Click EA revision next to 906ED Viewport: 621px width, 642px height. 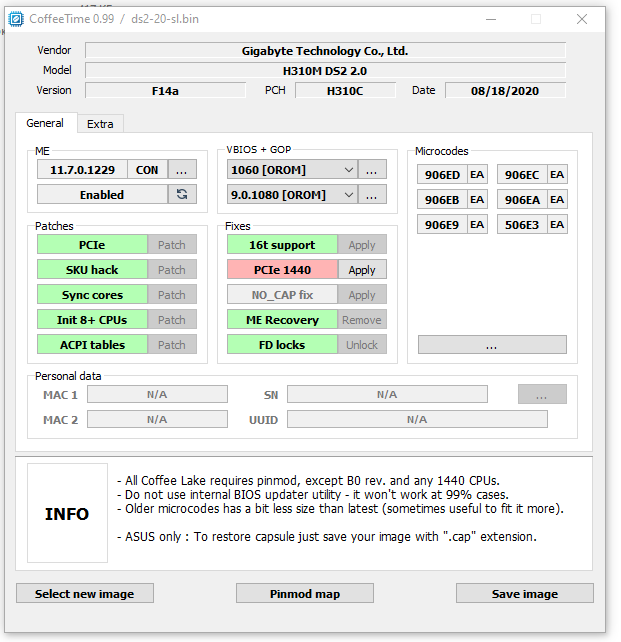pos(477,174)
